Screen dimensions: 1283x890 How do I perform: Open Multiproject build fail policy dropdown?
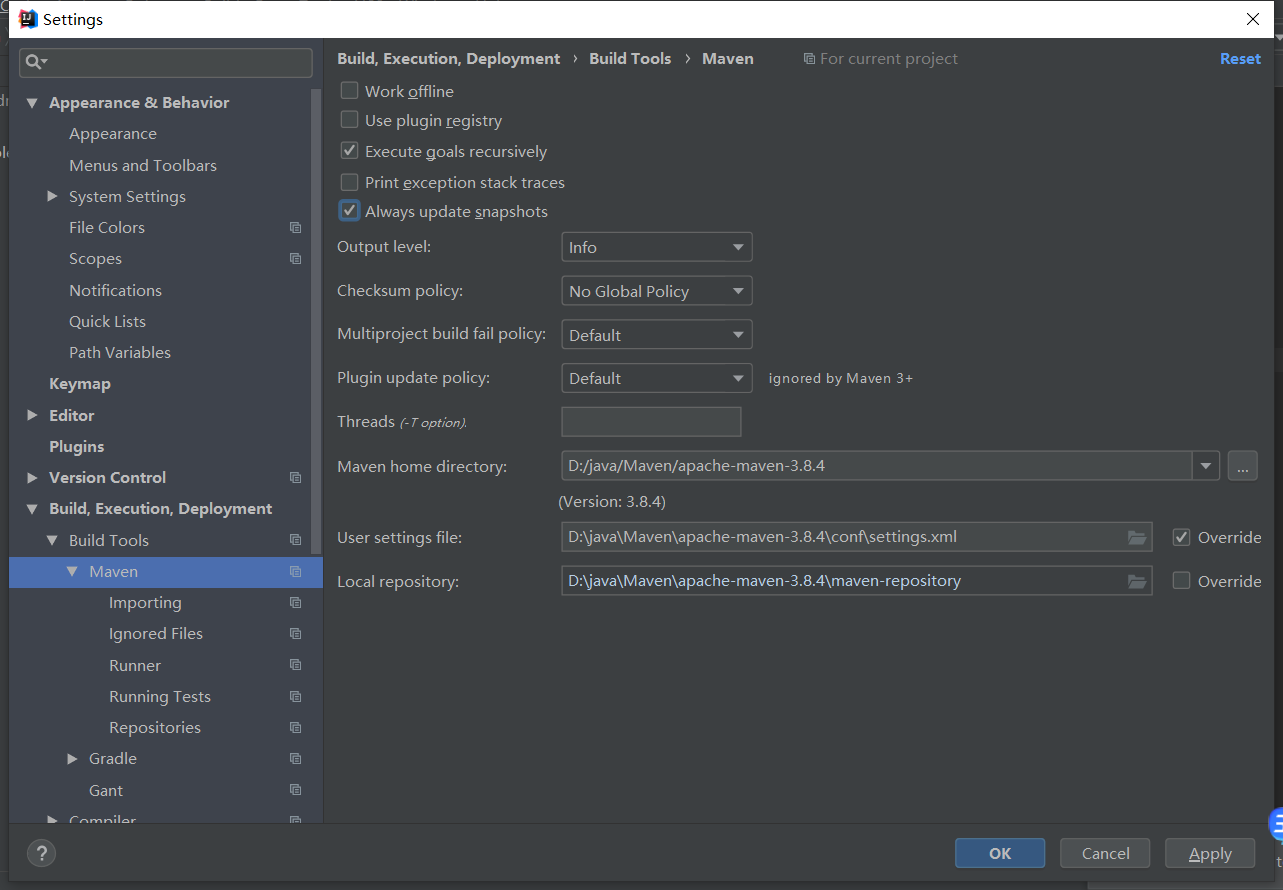(x=656, y=335)
